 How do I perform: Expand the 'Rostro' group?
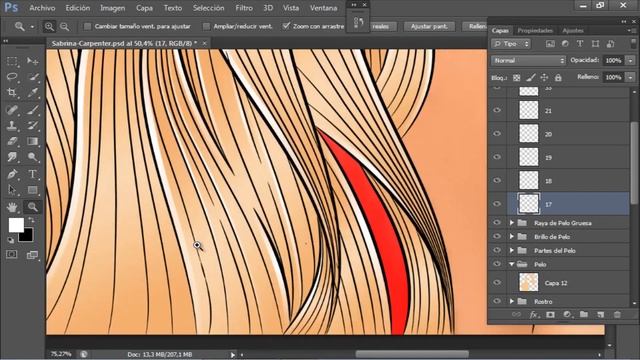tap(512, 301)
